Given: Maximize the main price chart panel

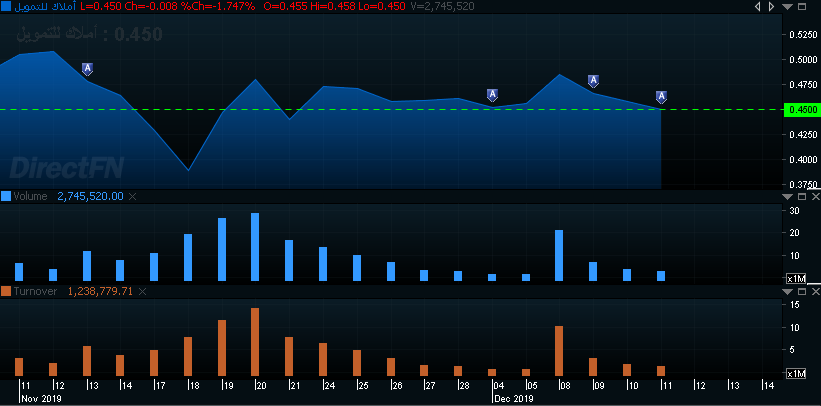Looking at the screenshot, I should pyautogui.click(x=800, y=7).
